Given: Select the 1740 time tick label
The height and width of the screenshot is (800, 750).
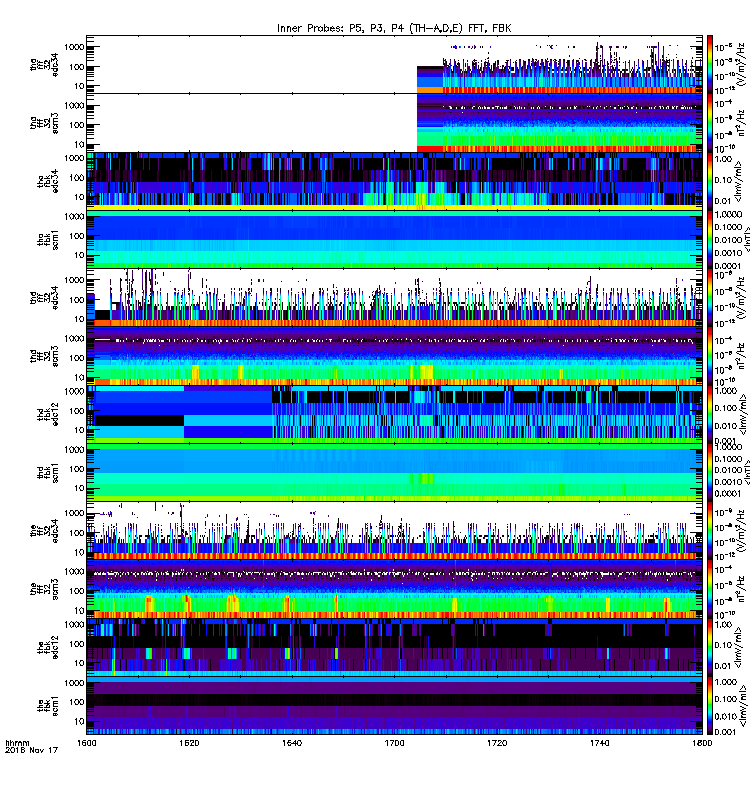Looking at the screenshot, I should tap(599, 743).
